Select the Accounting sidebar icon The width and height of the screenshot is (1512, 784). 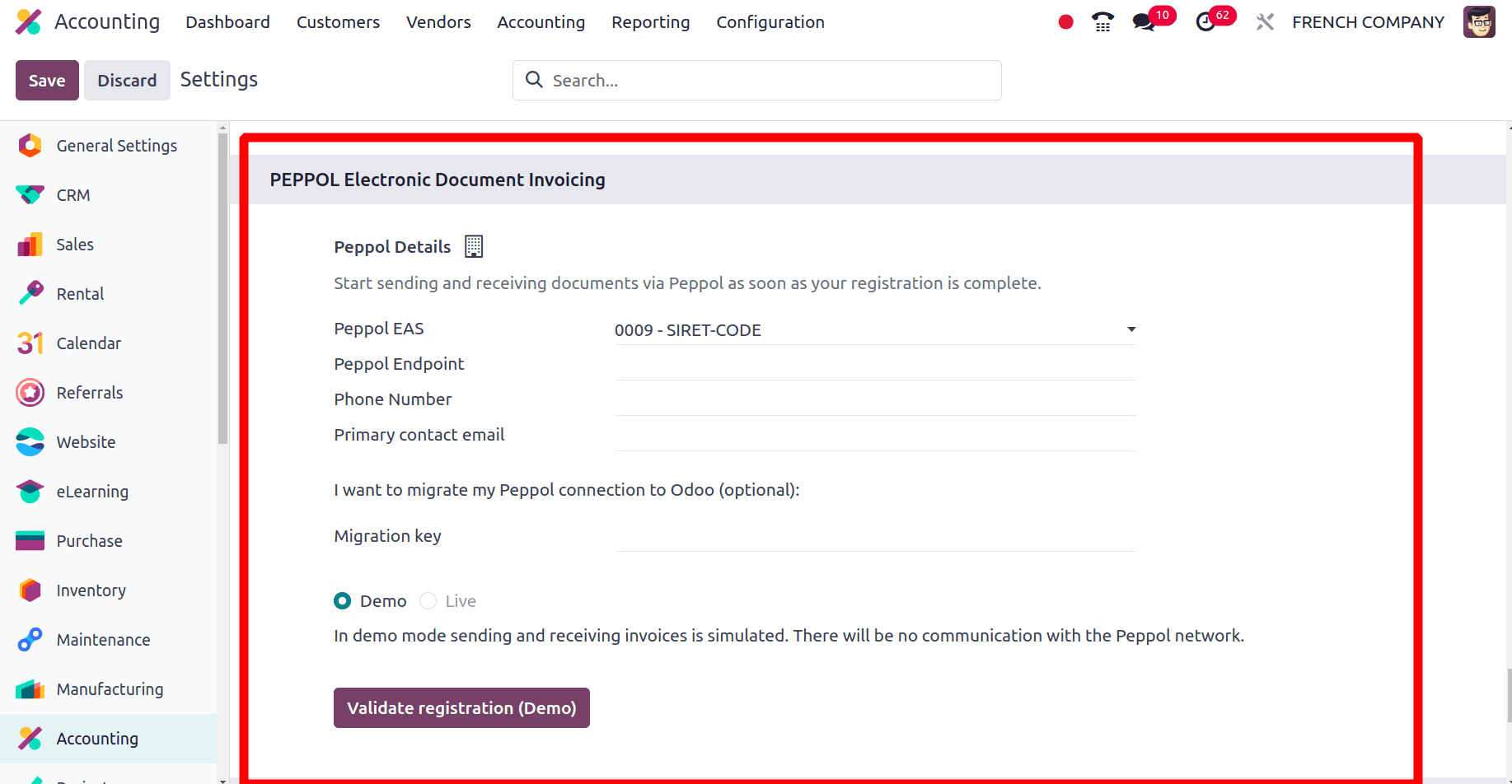pyautogui.click(x=30, y=739)
